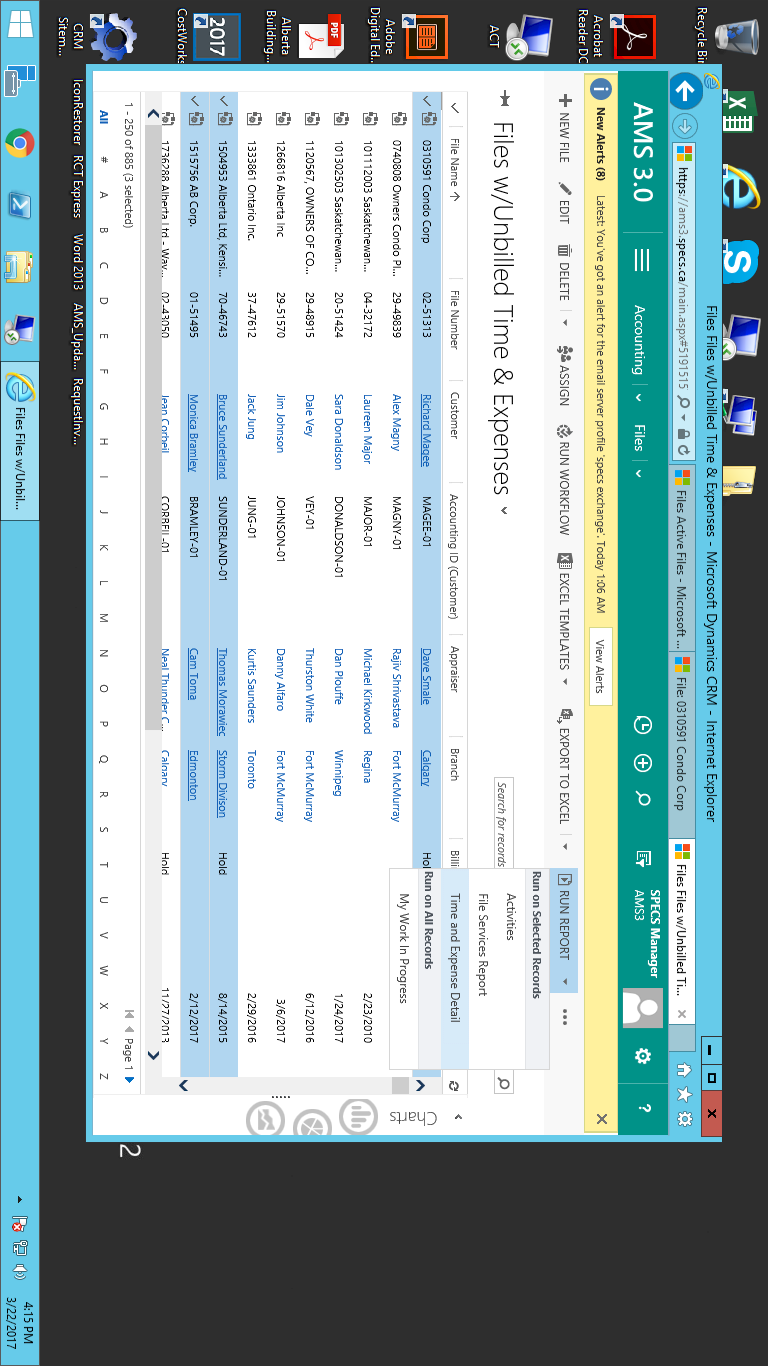Image resolution: width=768 pixels, height=1366 pixels.
Task: Click the ASSIGN command
Action: click(x=565, y=374)
